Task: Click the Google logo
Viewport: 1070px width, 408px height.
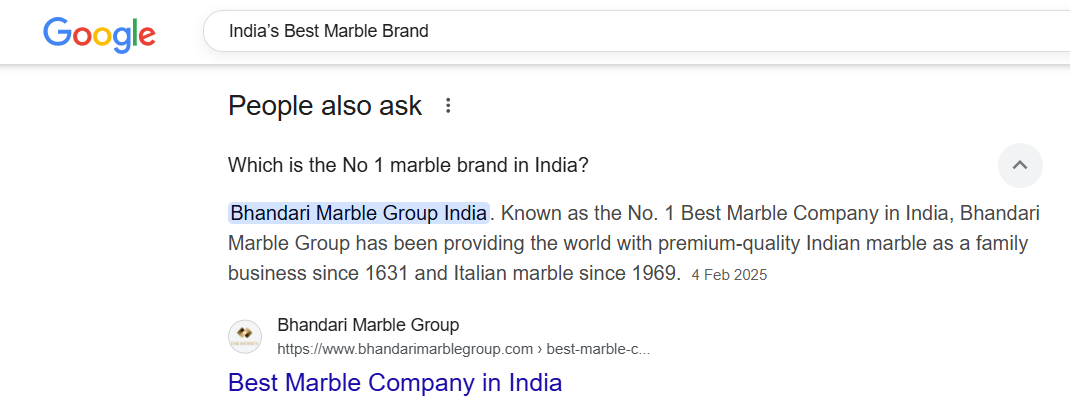Action: point(100,33)
